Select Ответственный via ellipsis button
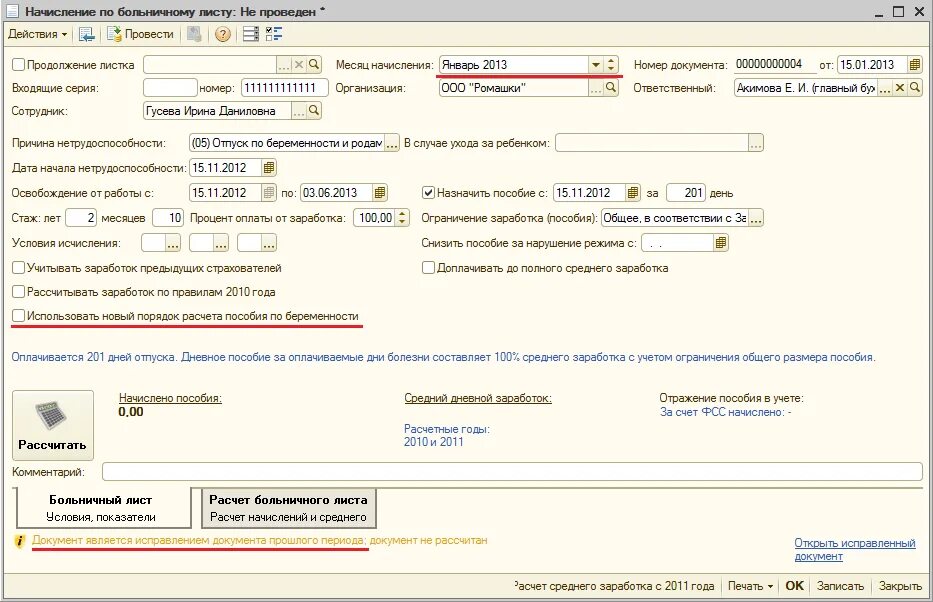The width and height of the screenshot is (933, 602). [885, 88]
